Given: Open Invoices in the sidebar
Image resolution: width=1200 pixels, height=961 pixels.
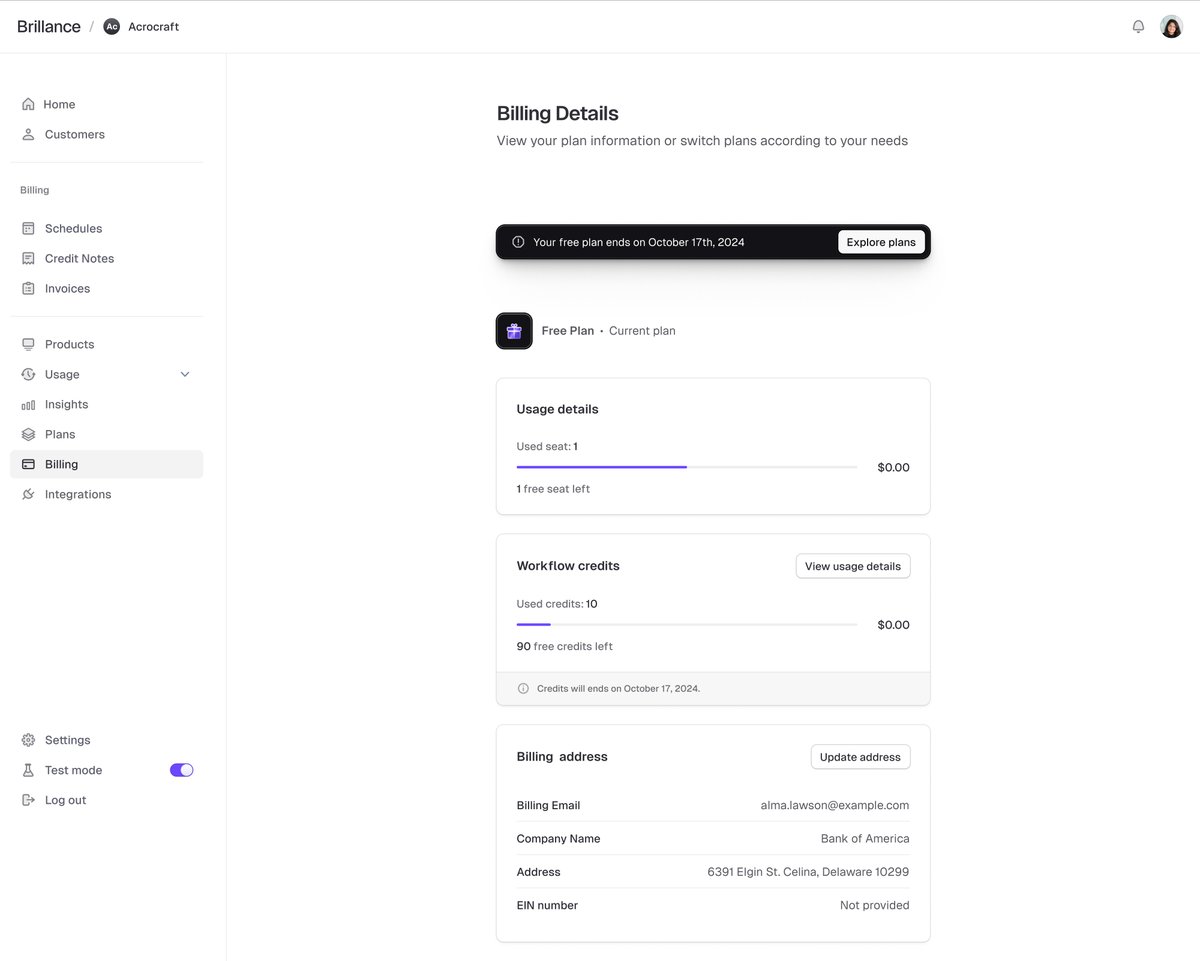Looking at the screenshot, I should click(67, 289).
